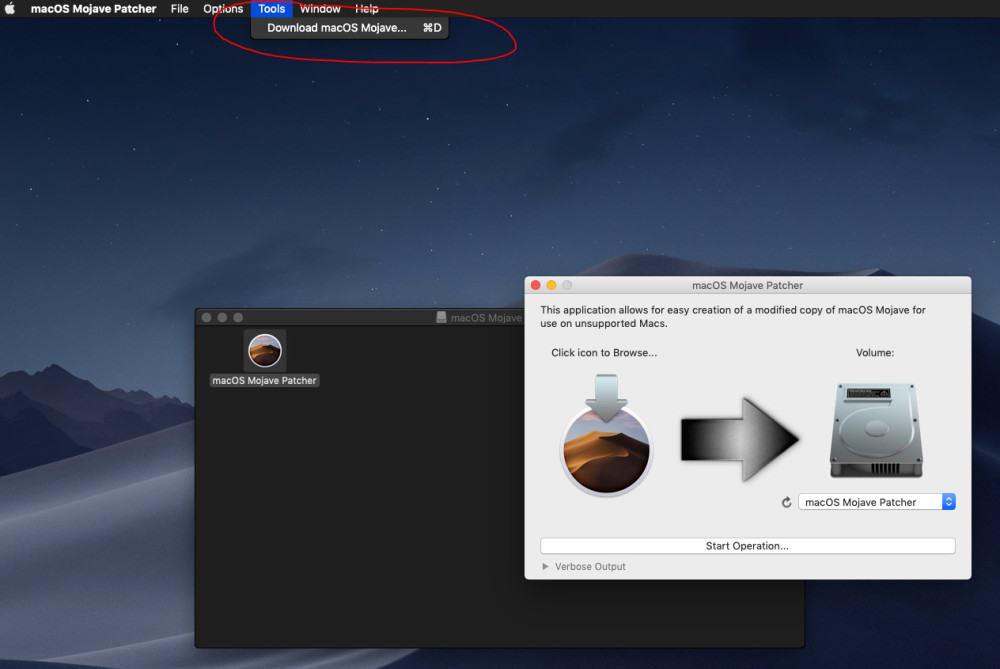This screenshot has height=669, width=1000.
Task: Click the Mojave installer icon to browse
Action: tap(606, 435)
